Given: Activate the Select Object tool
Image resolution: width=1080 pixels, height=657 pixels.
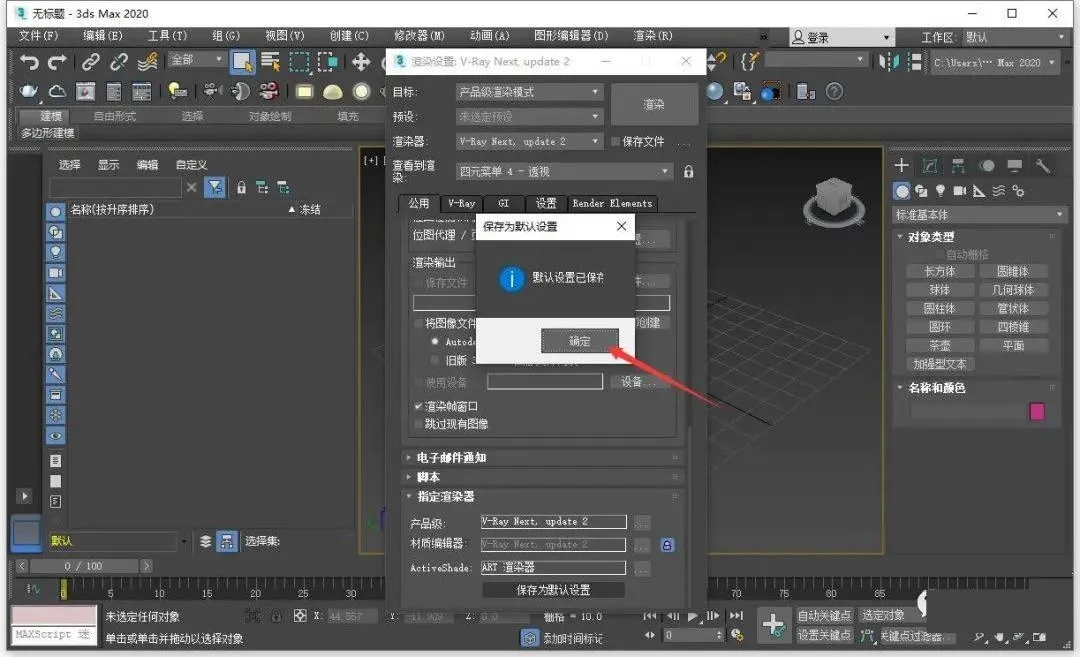Looking at the screenshot, I should click(242, 62).
